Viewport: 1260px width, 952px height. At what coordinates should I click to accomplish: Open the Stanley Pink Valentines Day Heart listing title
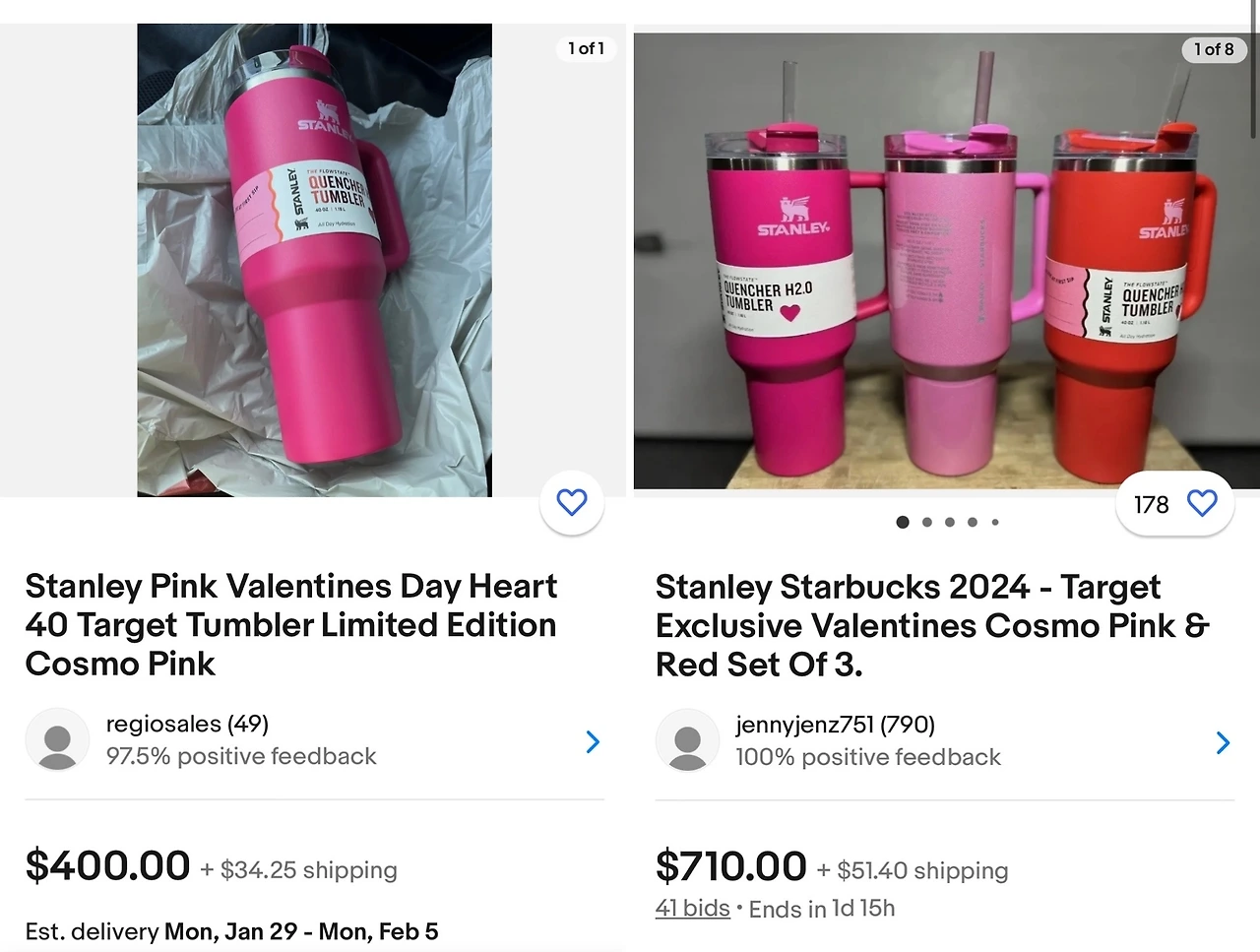coord(291,624)
